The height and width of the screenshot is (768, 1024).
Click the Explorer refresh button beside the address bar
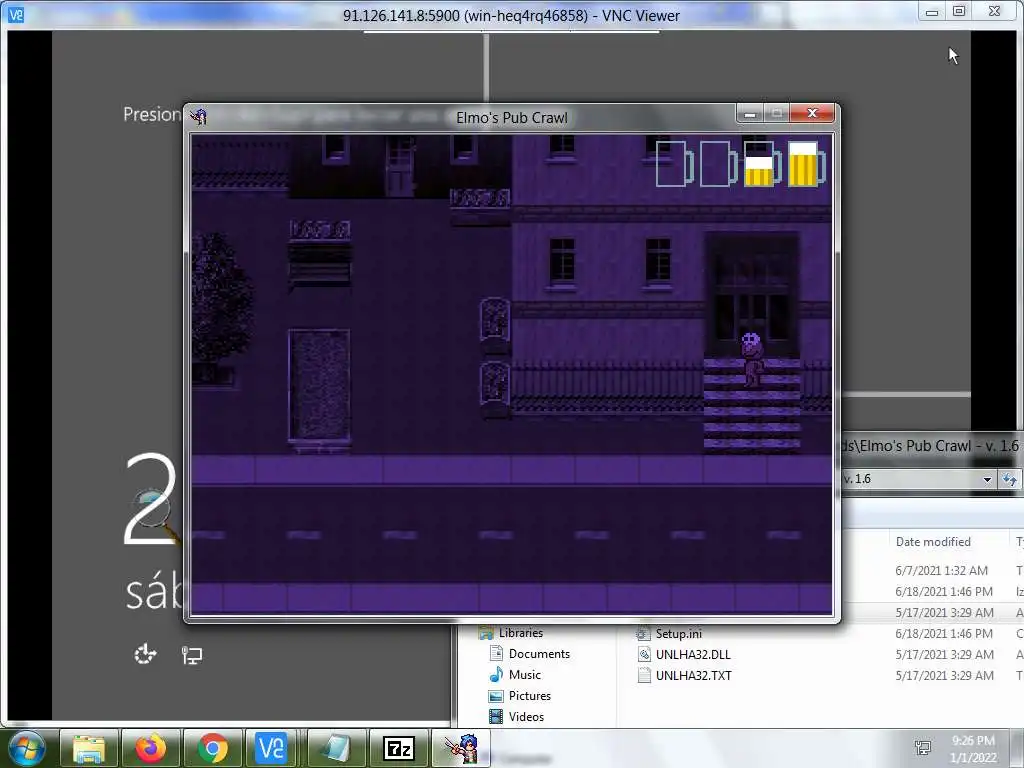[1010, 479]
